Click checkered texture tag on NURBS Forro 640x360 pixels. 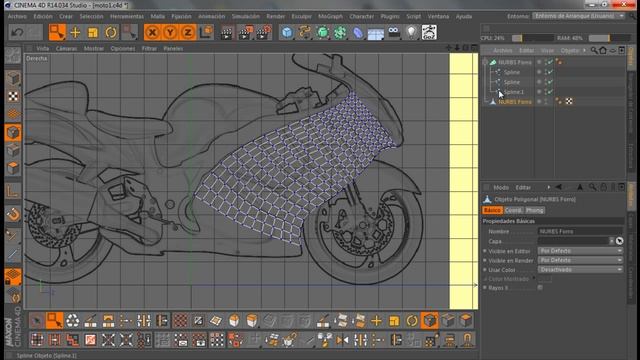pos(569,101)
